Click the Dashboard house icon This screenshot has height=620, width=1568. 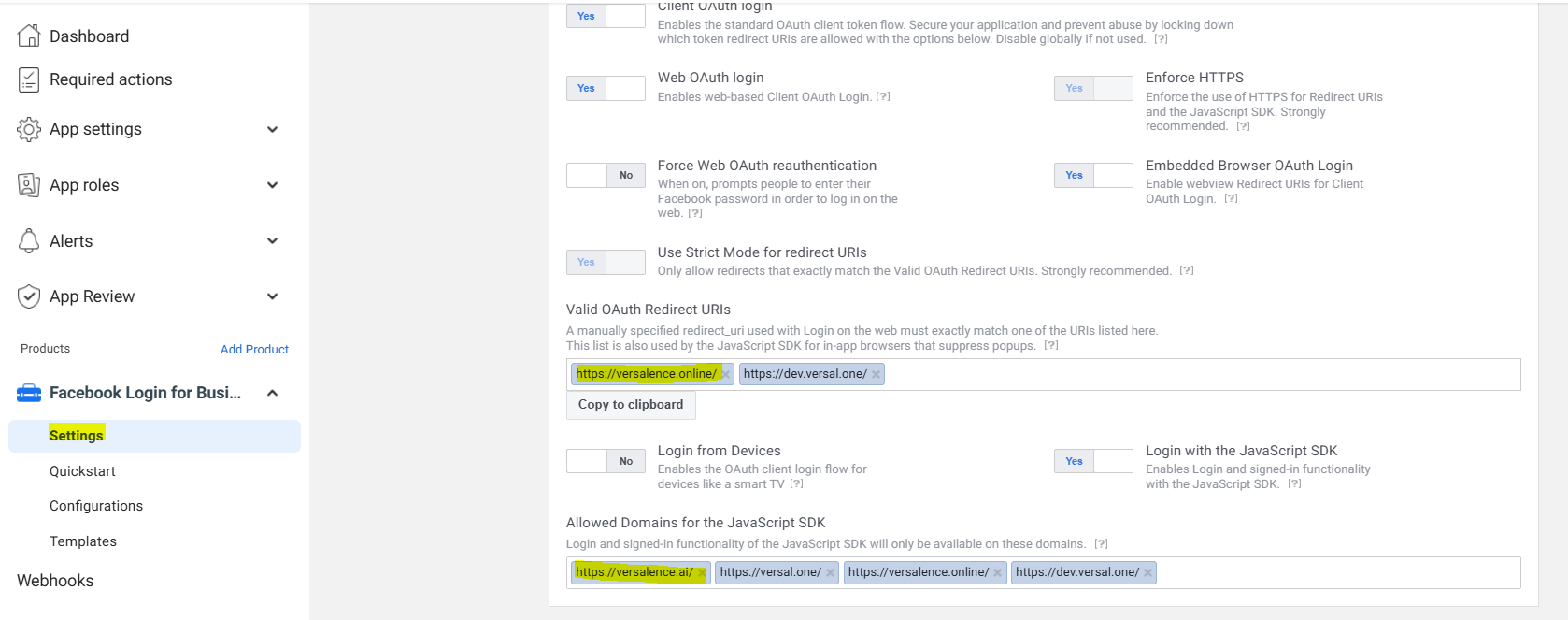coord(29,36)
